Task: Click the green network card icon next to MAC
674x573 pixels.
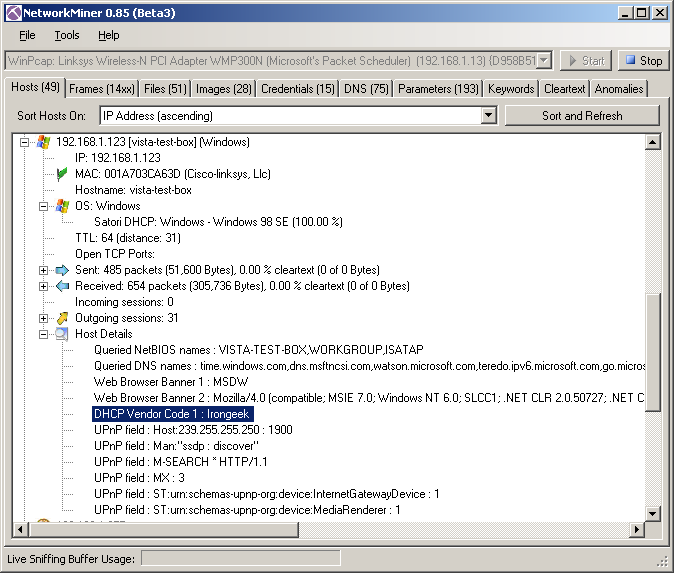Action: click(x=62, y=174)
